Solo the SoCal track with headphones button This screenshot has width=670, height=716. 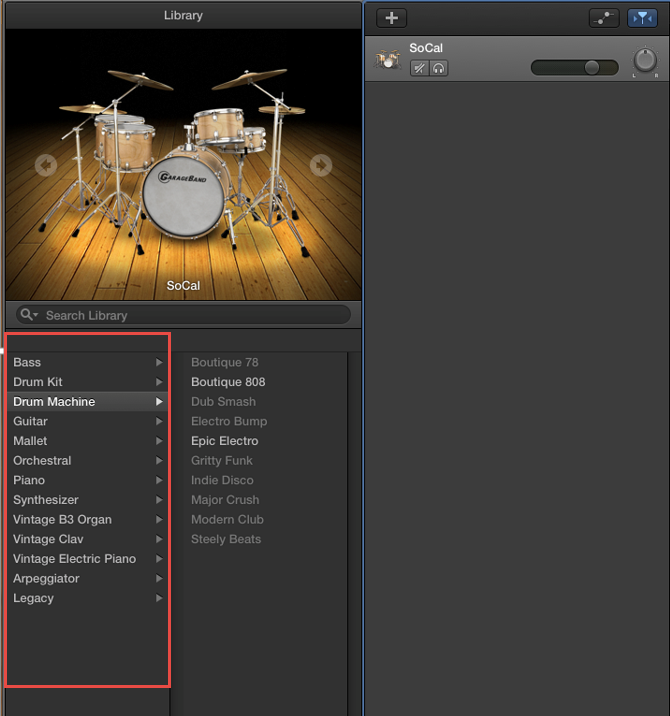438,68
